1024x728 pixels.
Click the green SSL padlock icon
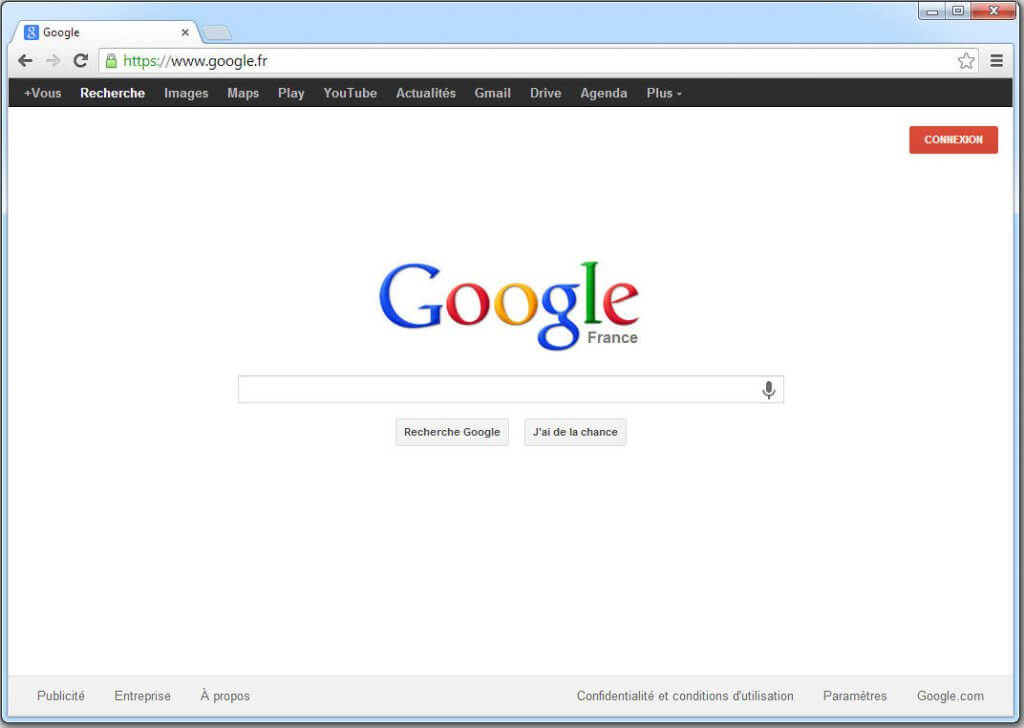(111, 61)
